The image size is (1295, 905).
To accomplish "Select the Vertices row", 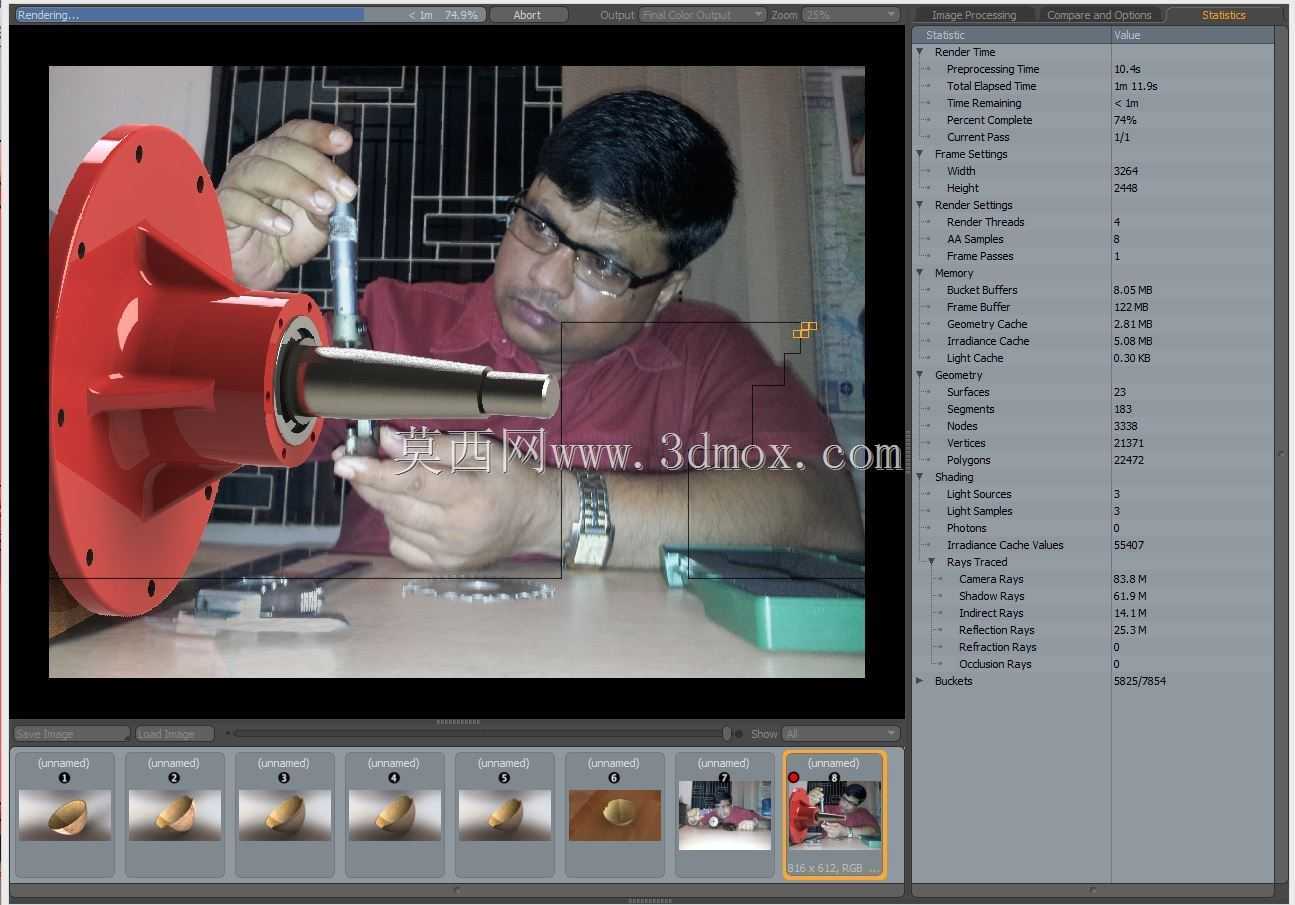I will (x=1094, y=443).
